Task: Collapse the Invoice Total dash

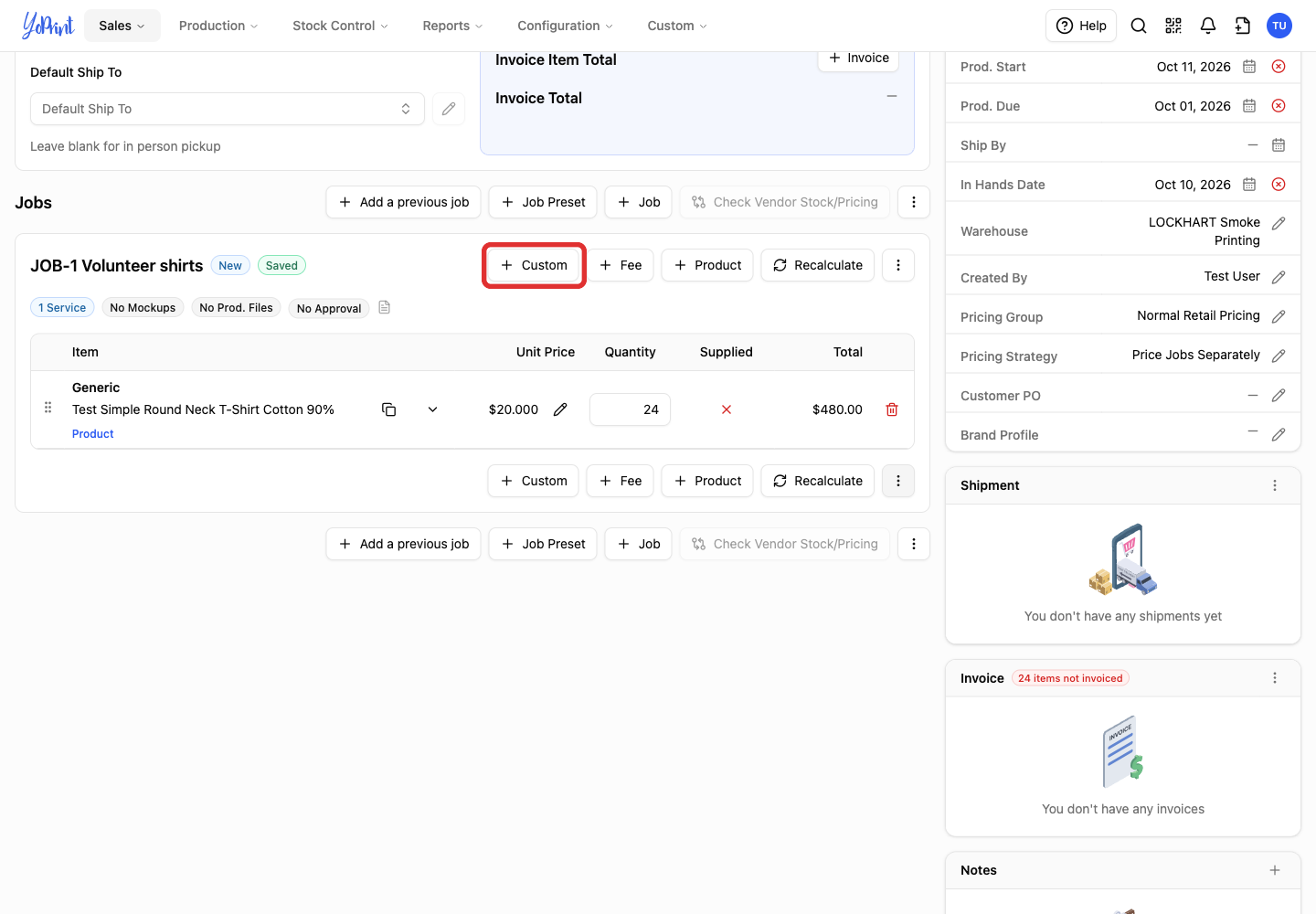Action: (892, 97)
